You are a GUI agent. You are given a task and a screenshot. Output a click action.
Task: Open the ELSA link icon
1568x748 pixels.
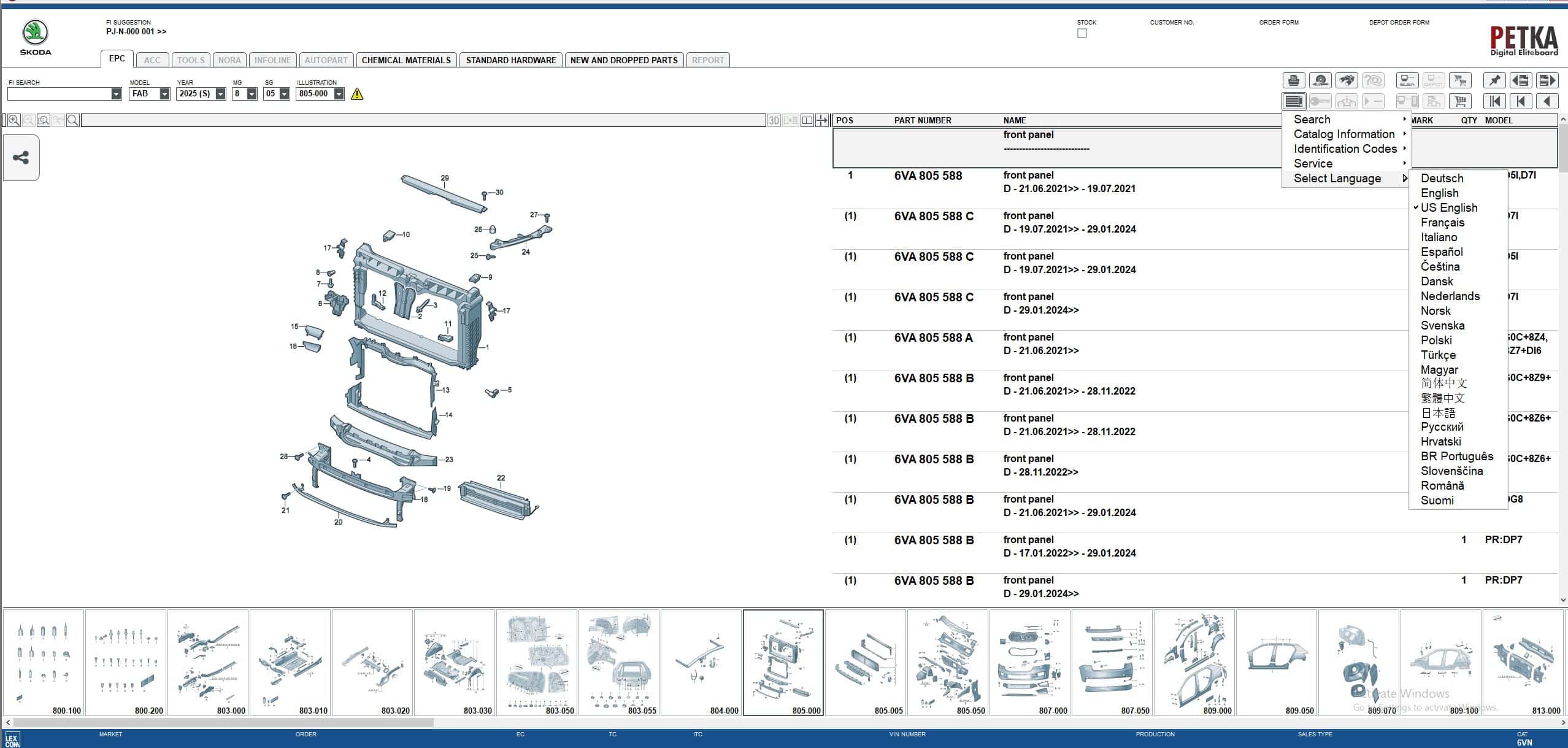[1407, 80]
